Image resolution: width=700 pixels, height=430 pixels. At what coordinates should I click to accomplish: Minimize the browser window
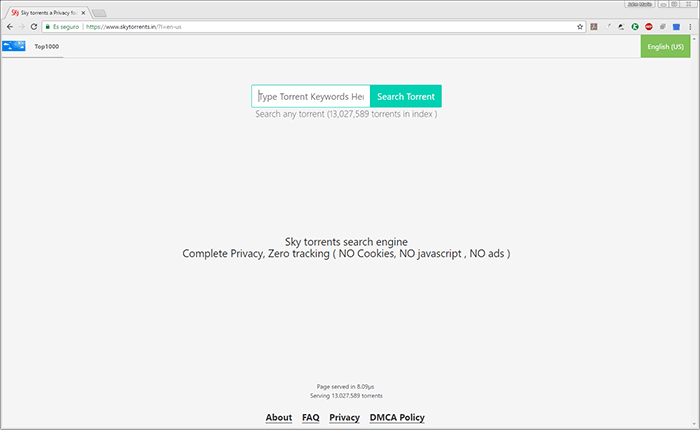click(663, 4)
